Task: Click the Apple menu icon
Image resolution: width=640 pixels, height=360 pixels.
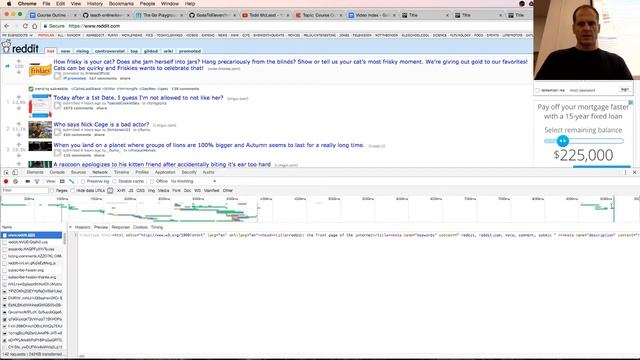Action: 9,4
